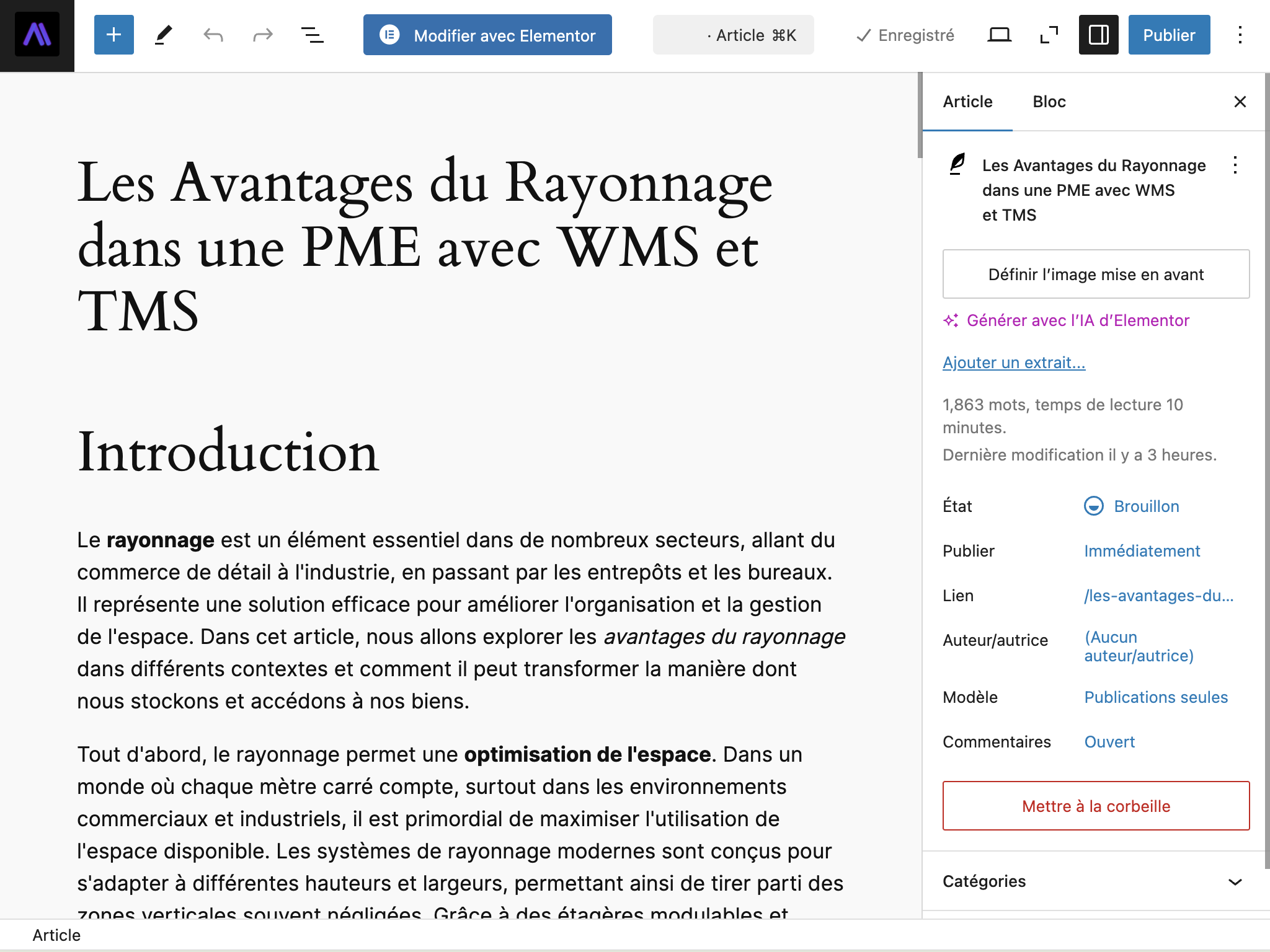This screenshot has width=1270, height=952.
Task: Click the Ajouter un extrait link
Action: click(x=1014, y=363)
